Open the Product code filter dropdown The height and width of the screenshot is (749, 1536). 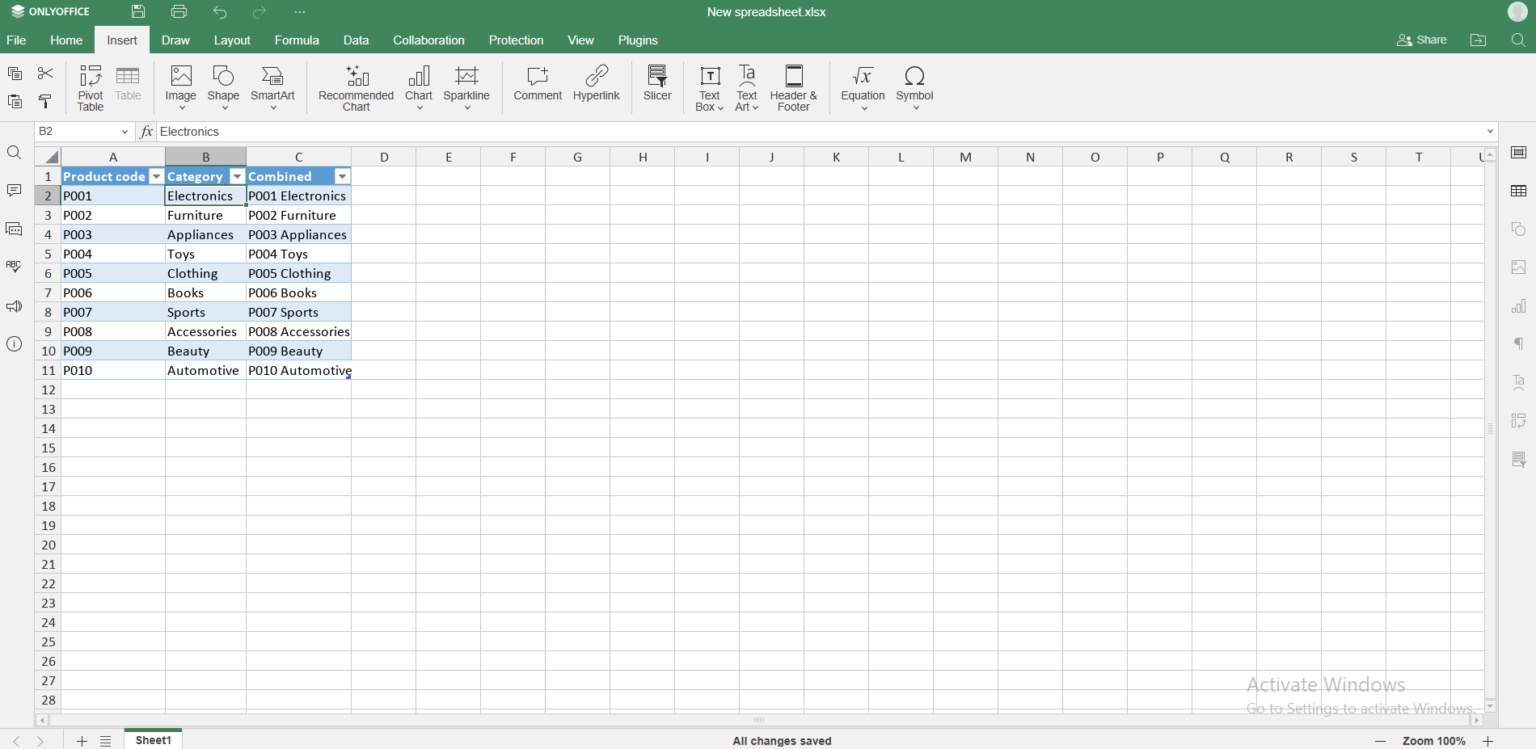point(156,176)
